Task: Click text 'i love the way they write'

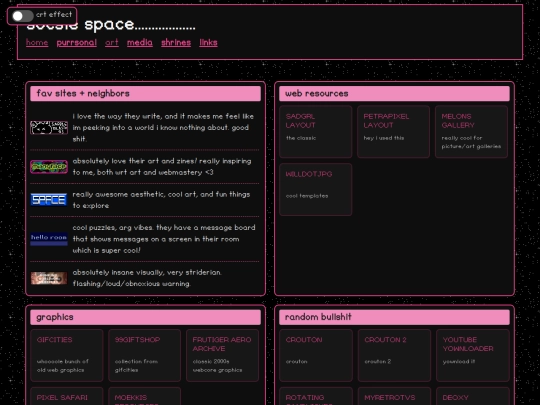Action: click(x=118, y=116)
